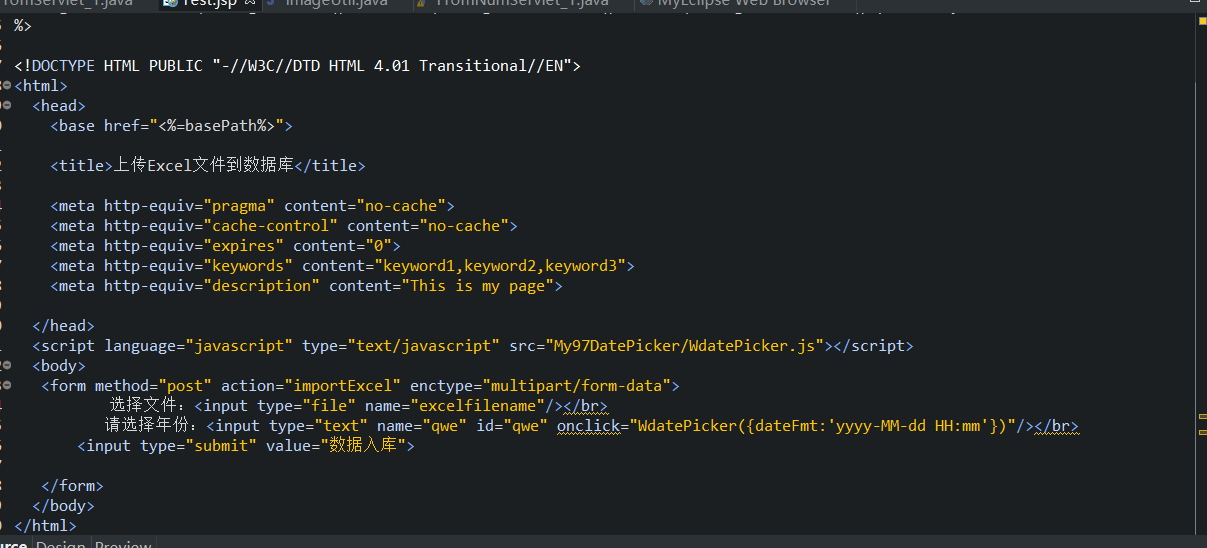Viewport: 1207px width, 548px height.
Task: Click the 'keyword1,keyword2,keyword3' content string
Action: [500, 266]
